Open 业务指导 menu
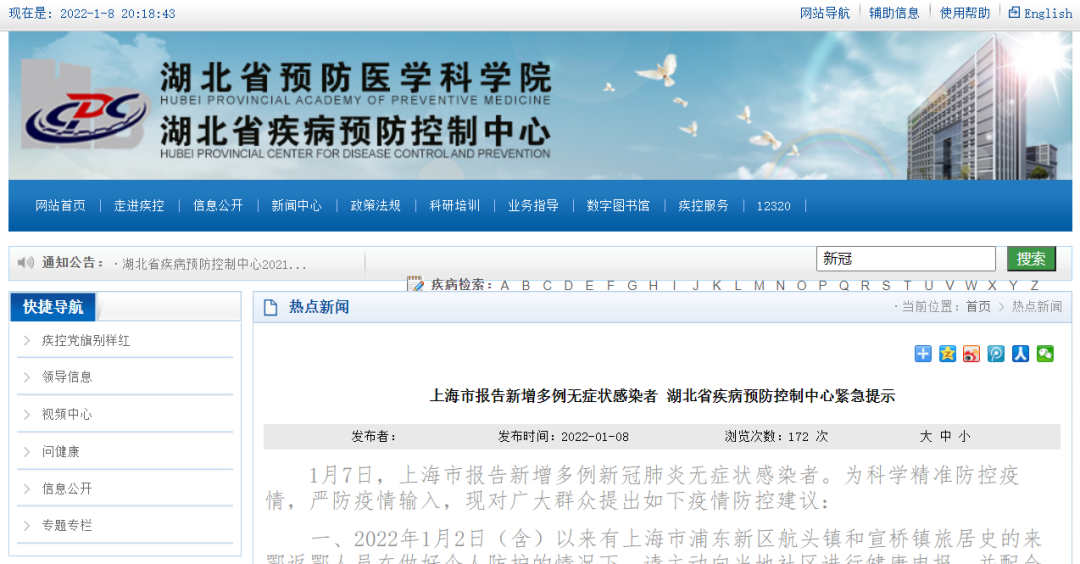 533,206
